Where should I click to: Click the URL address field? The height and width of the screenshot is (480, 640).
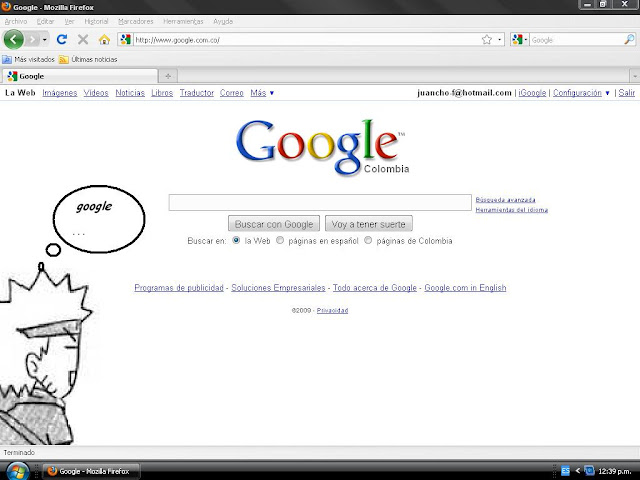click(306, 40)
